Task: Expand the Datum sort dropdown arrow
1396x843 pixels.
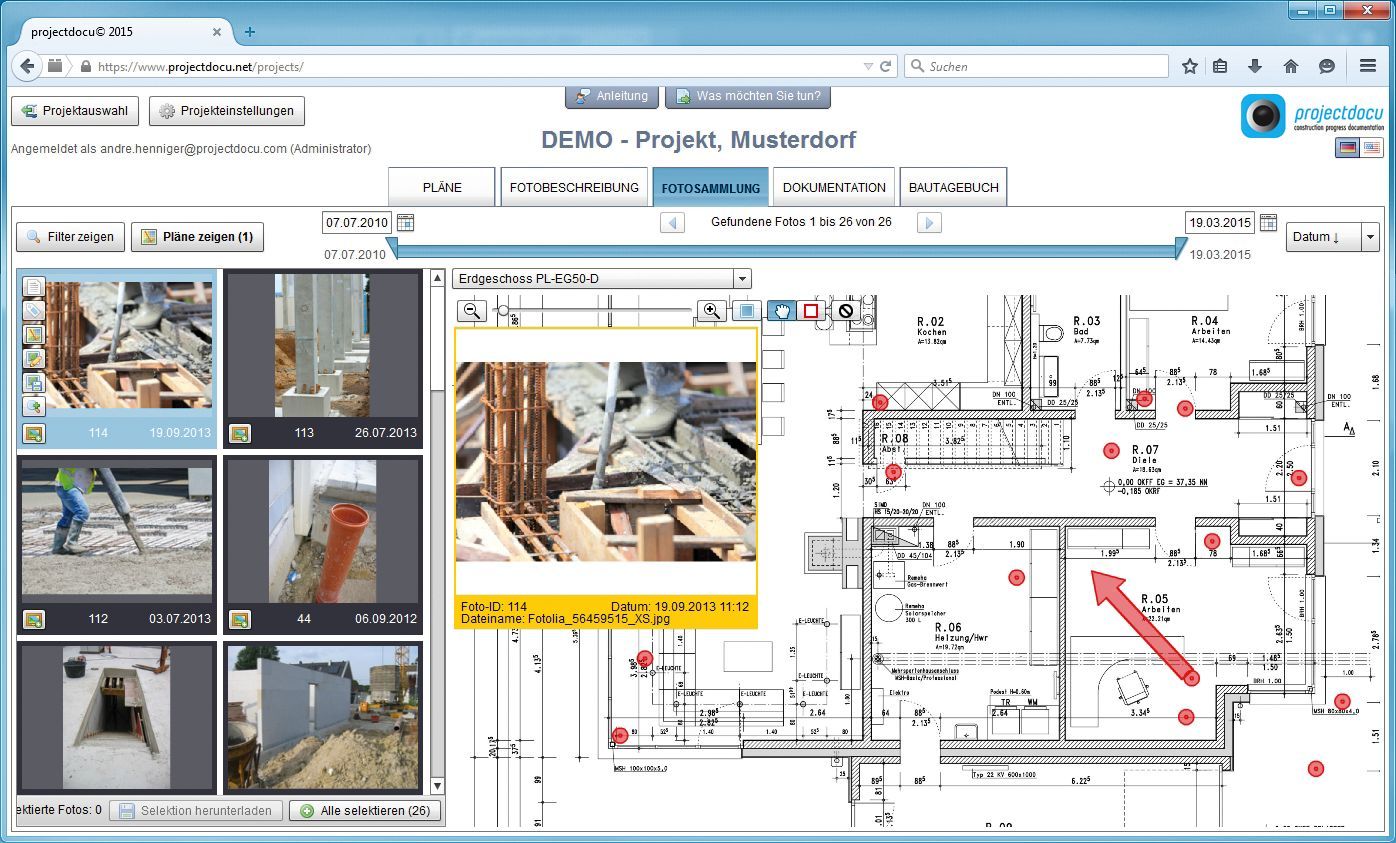Action: click(x=1369, y=237)
